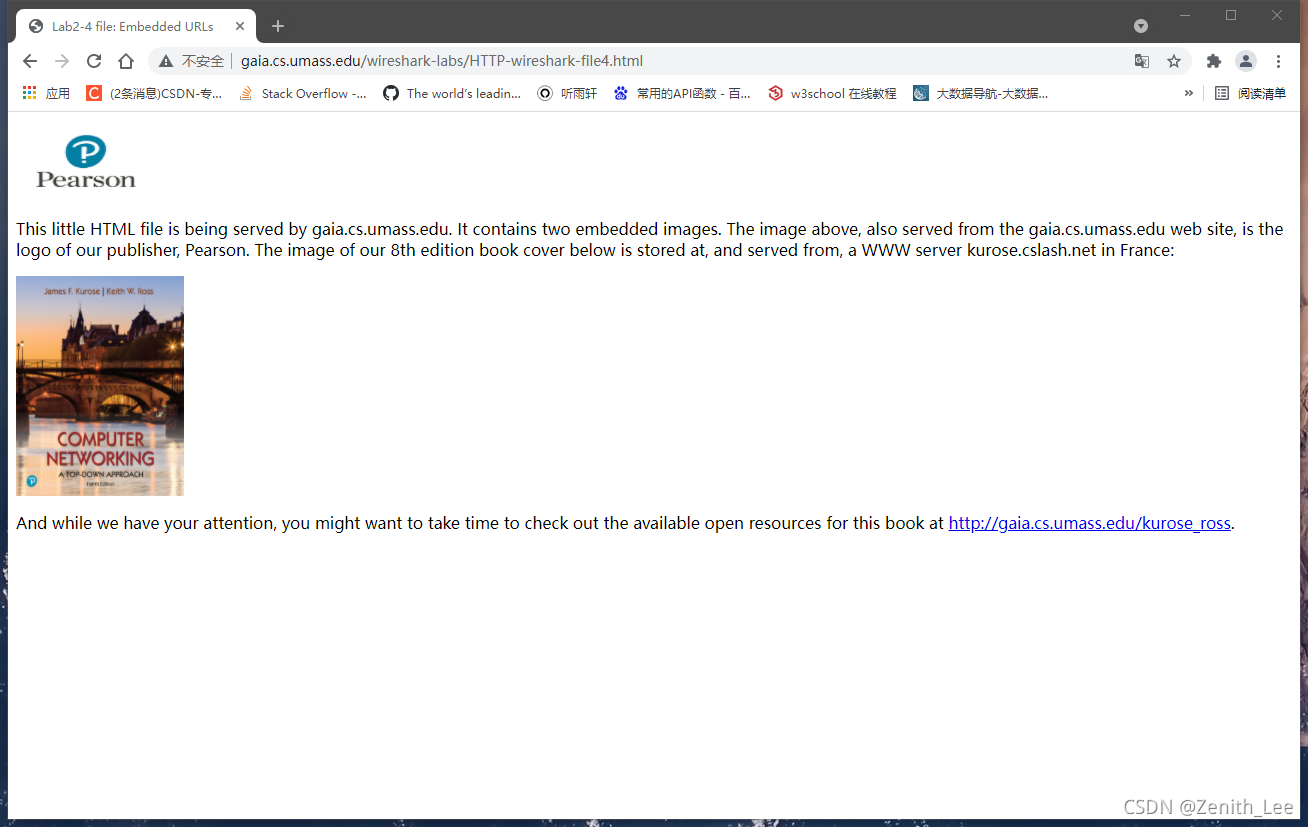
Task: Open a new tab
Action: coord(278,26)
